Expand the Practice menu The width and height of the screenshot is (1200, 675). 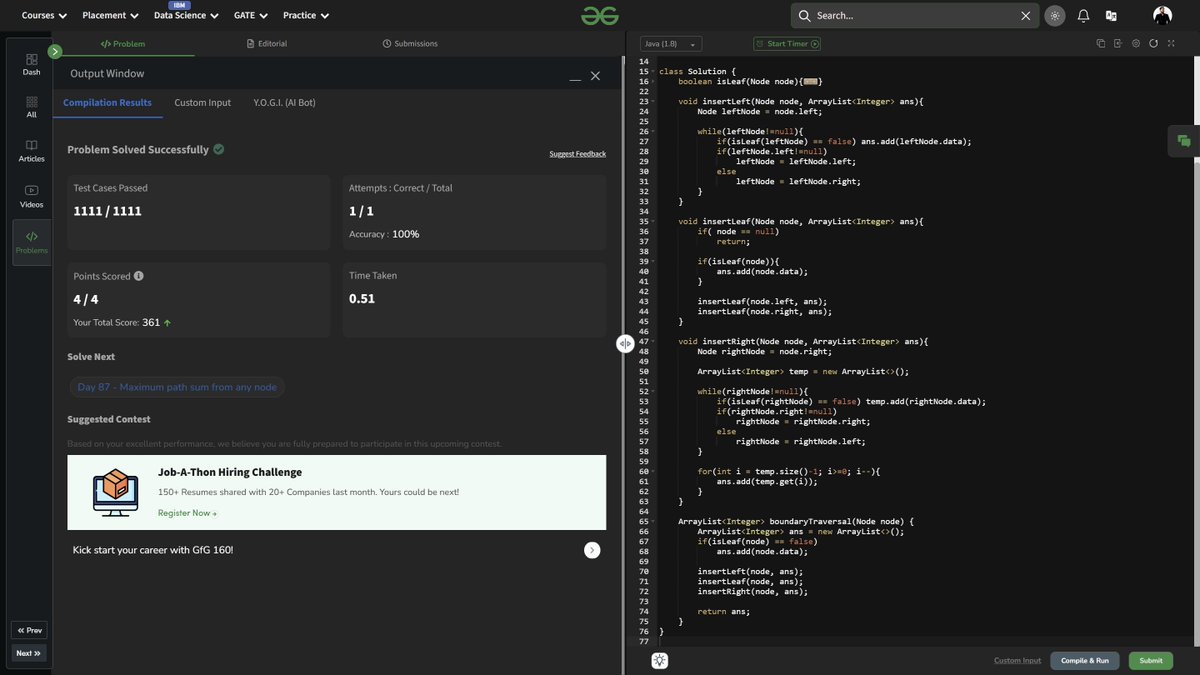306,16
